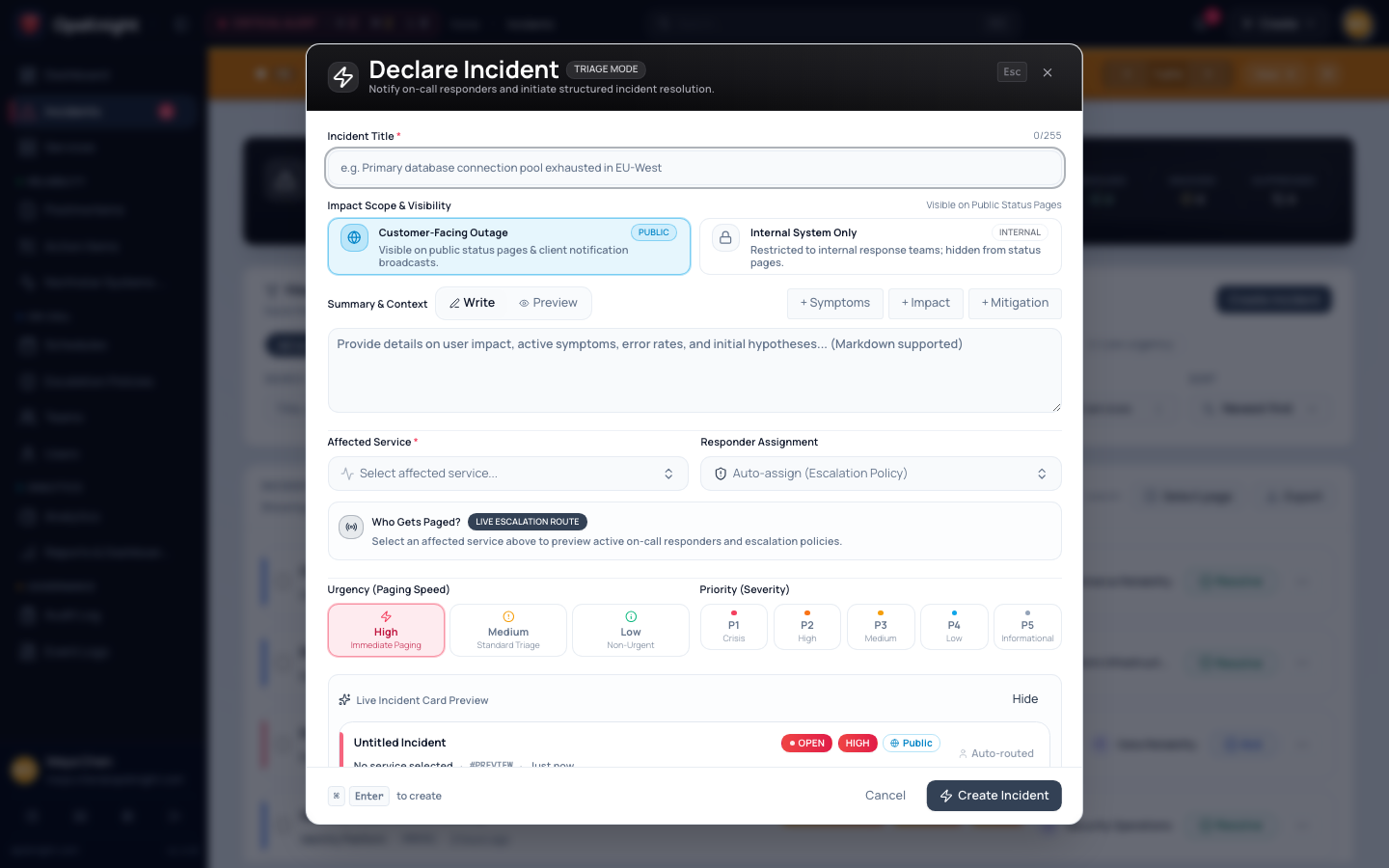Click the lock icon in Internal System Only
The image size is (1389, 868).
(725, 237)
